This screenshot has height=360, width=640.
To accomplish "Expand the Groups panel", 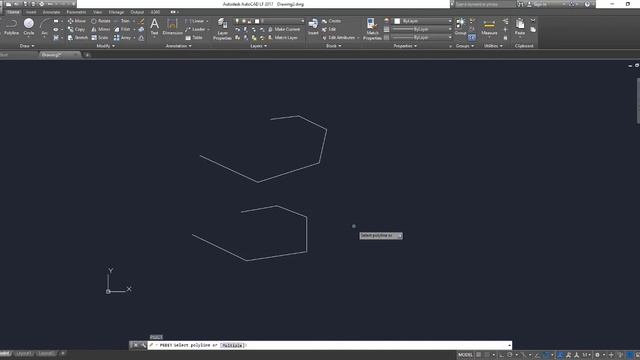I will tap(464, 46).
